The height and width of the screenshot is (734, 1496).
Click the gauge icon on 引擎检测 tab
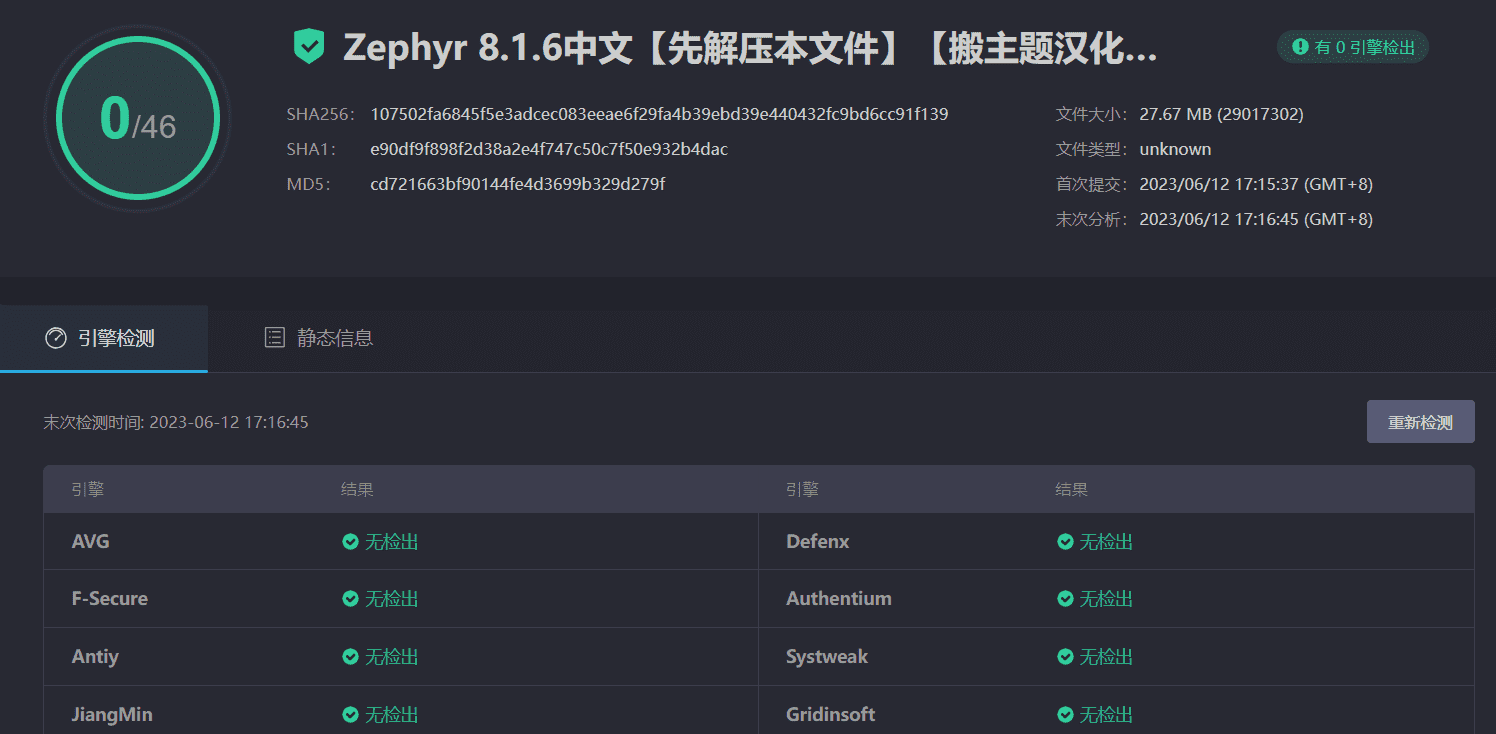tap(56, 338)
